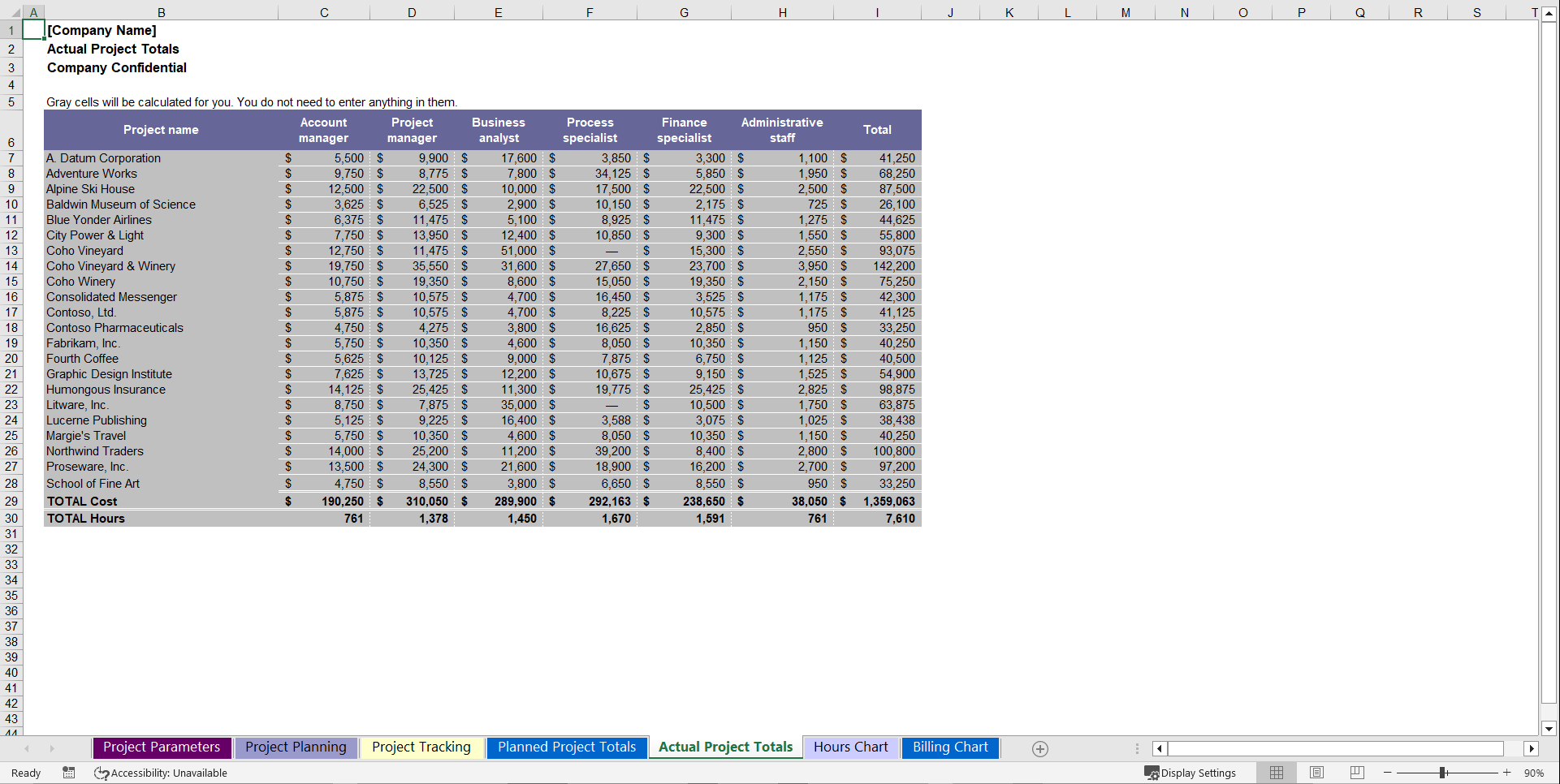Open the Project Planning sheet tab
This screenshot has height=784, width=1560.
click(x=296, y=747)
